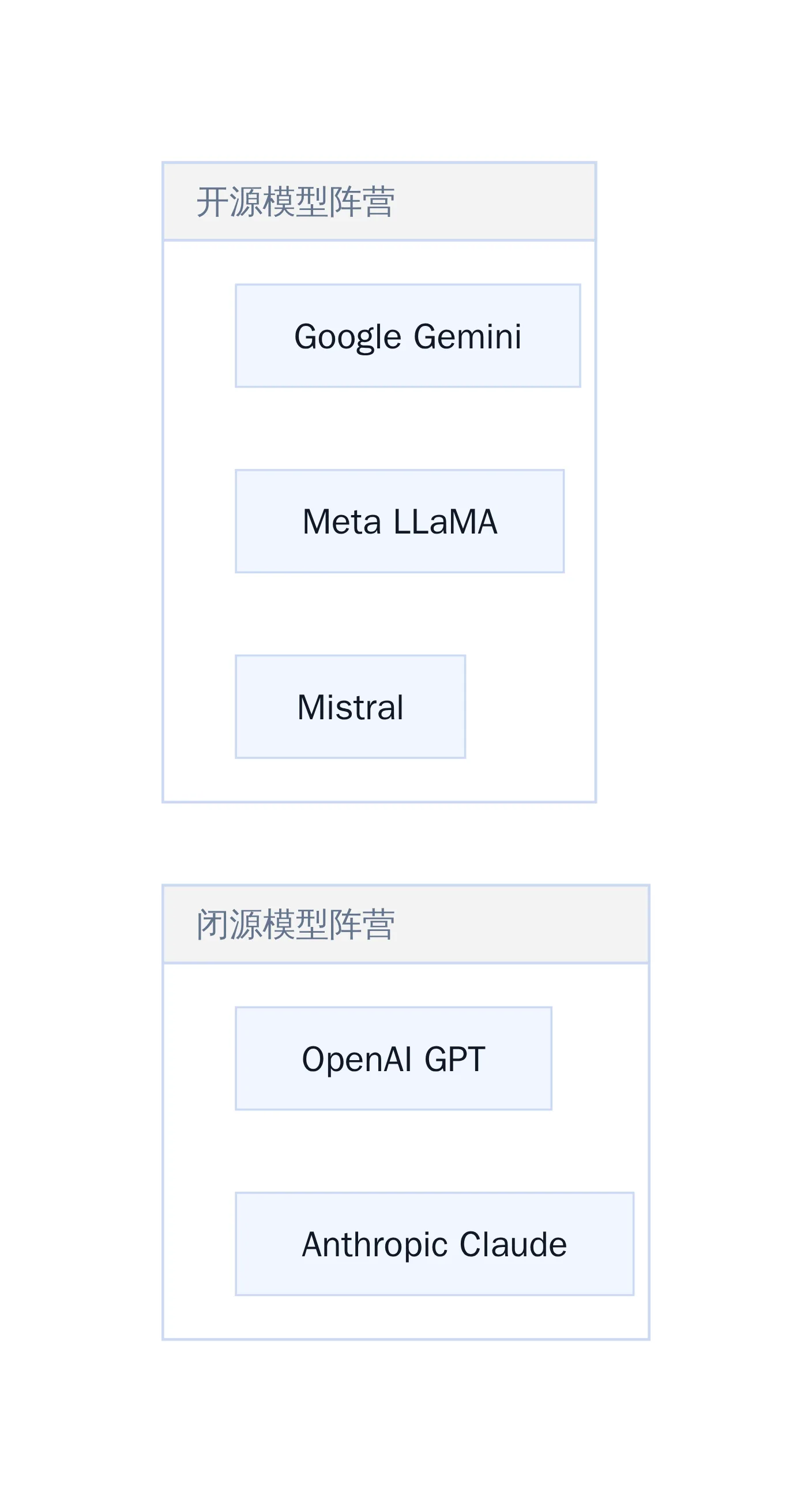Pick the OpenAI GPT node

point(393,1058)
